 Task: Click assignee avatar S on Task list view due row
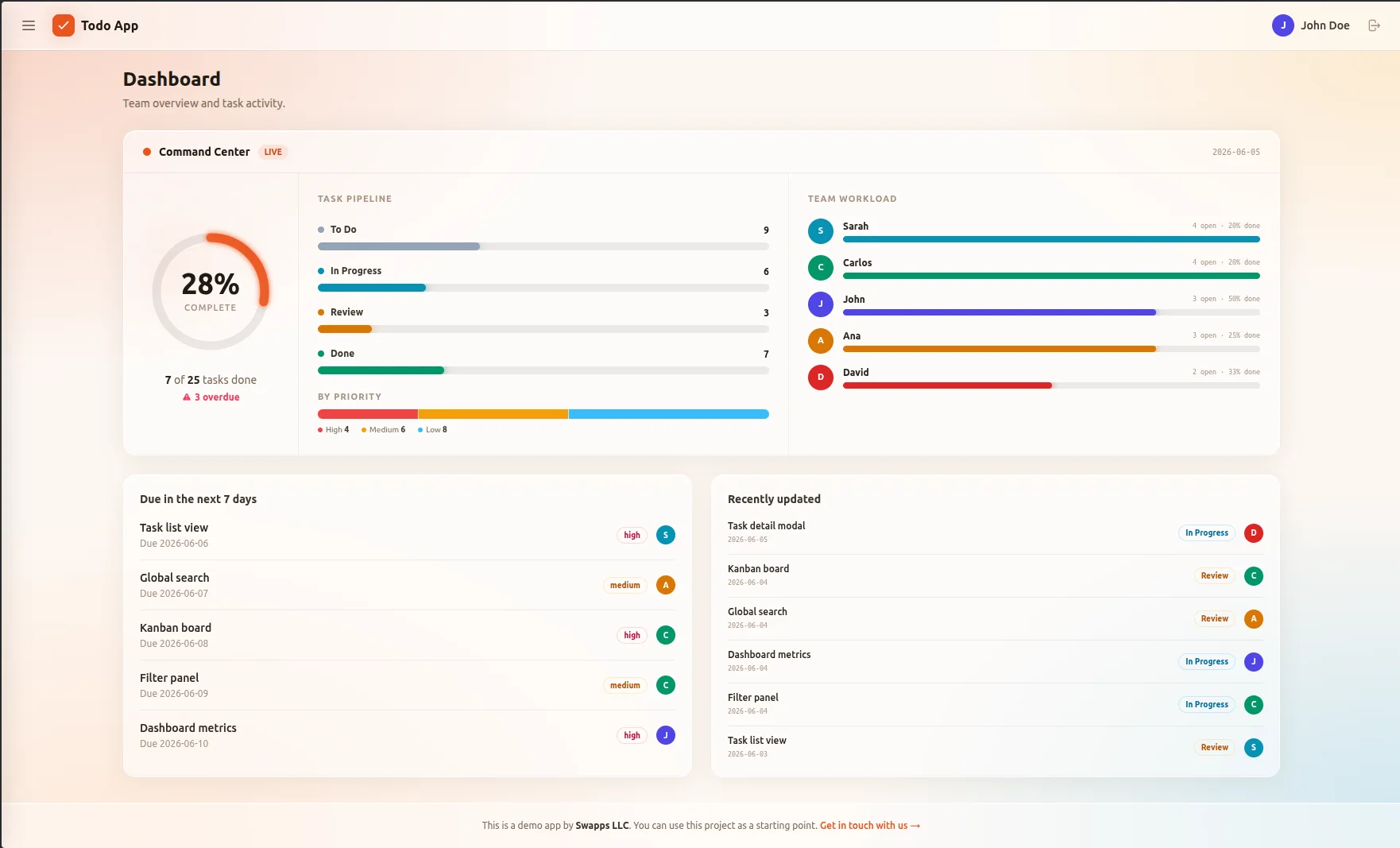pyautogui.click(x=666, y=535)
